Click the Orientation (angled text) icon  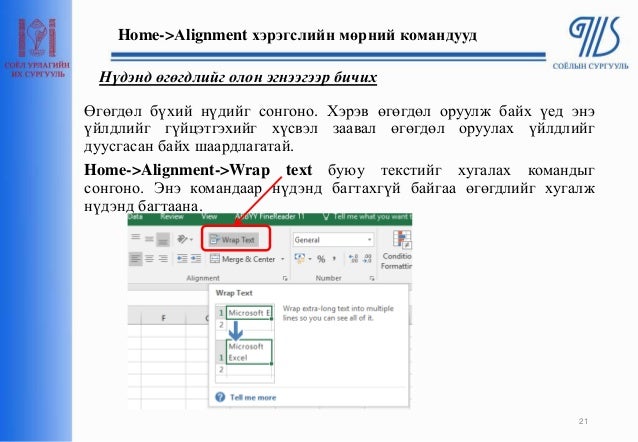[182, 239]
